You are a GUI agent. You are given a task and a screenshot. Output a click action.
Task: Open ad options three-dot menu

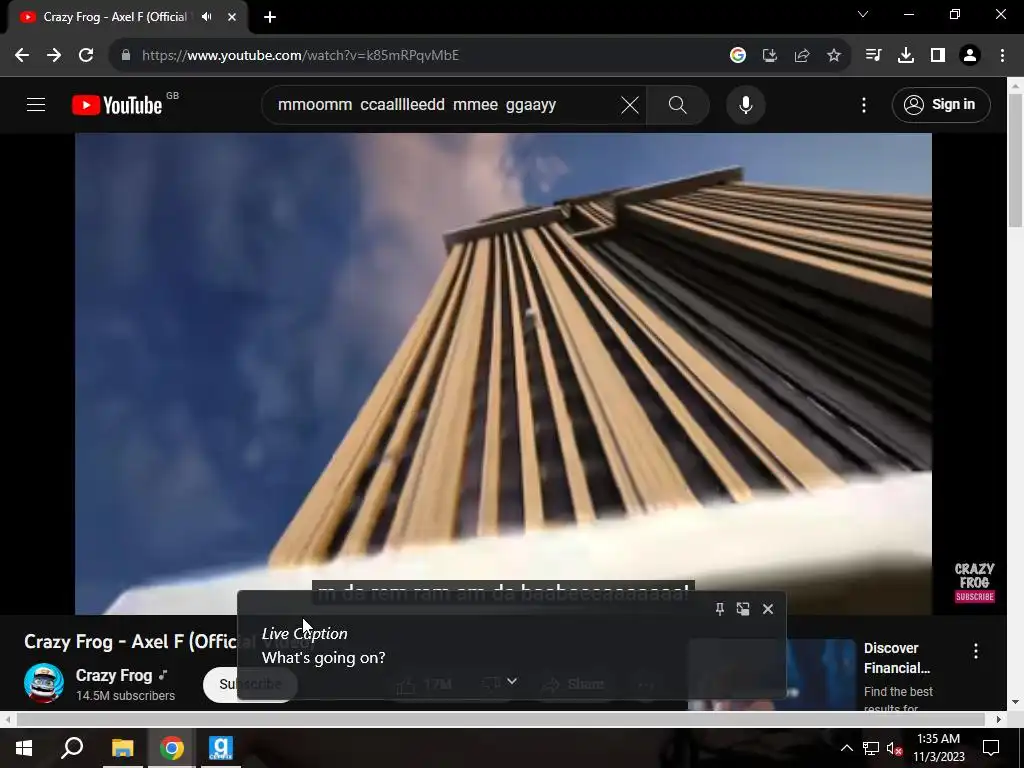(x=976, y=650)
